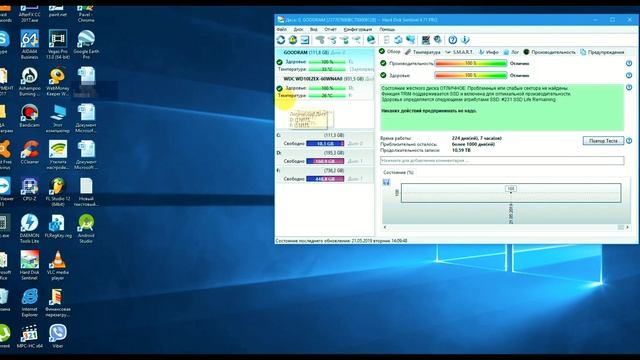Viewport: 640px width, 360px height.
Task: Select the F: partition header
Action: click(325, 171)
